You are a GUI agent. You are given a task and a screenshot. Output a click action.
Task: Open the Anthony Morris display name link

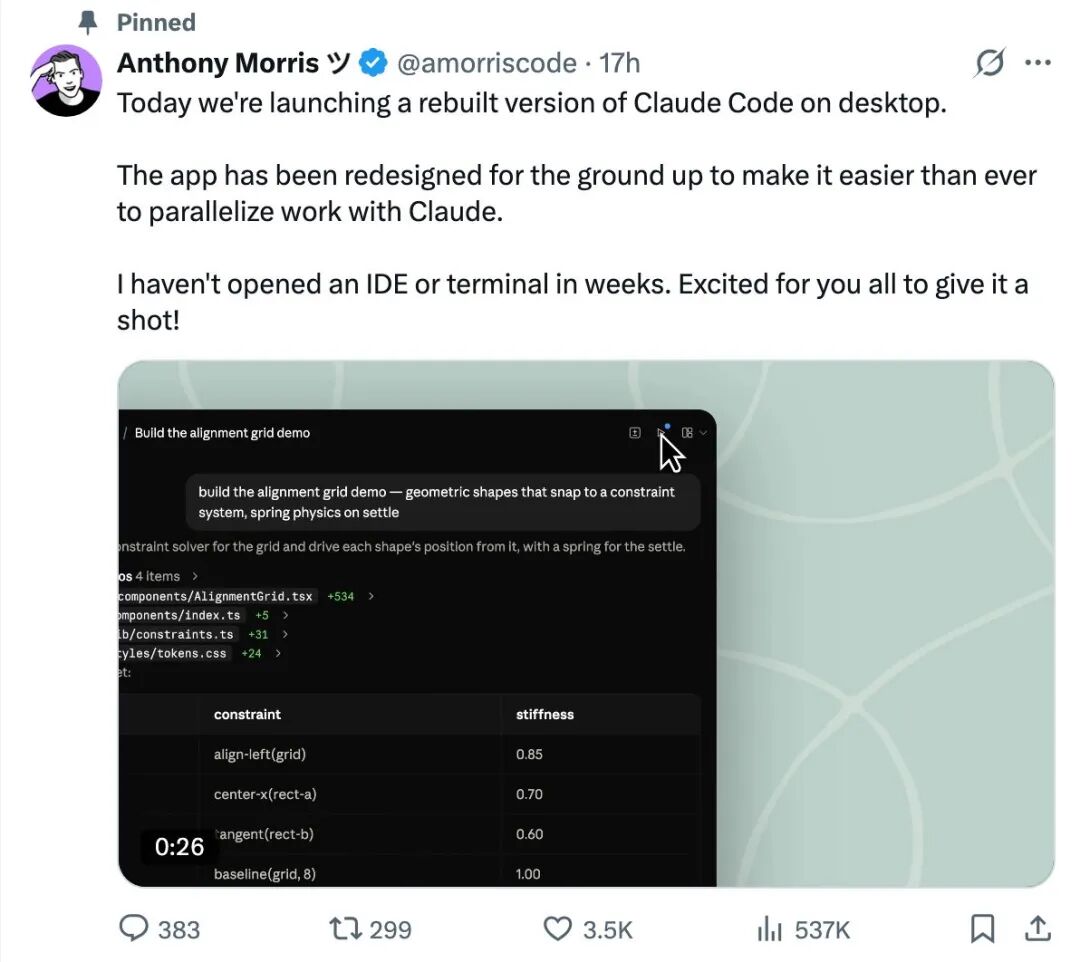tap(218, 64)
